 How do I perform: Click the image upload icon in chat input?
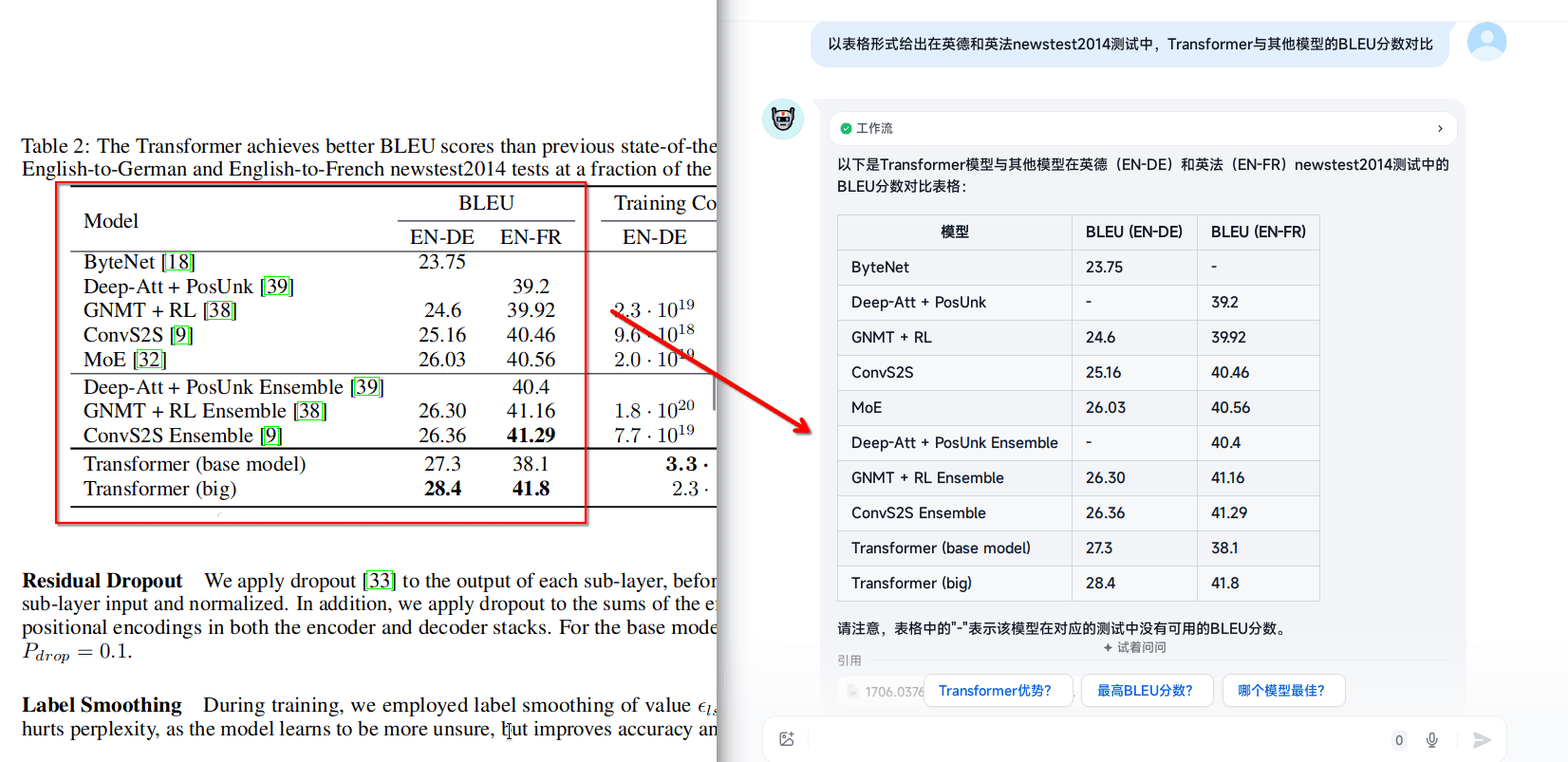point(786,739)
